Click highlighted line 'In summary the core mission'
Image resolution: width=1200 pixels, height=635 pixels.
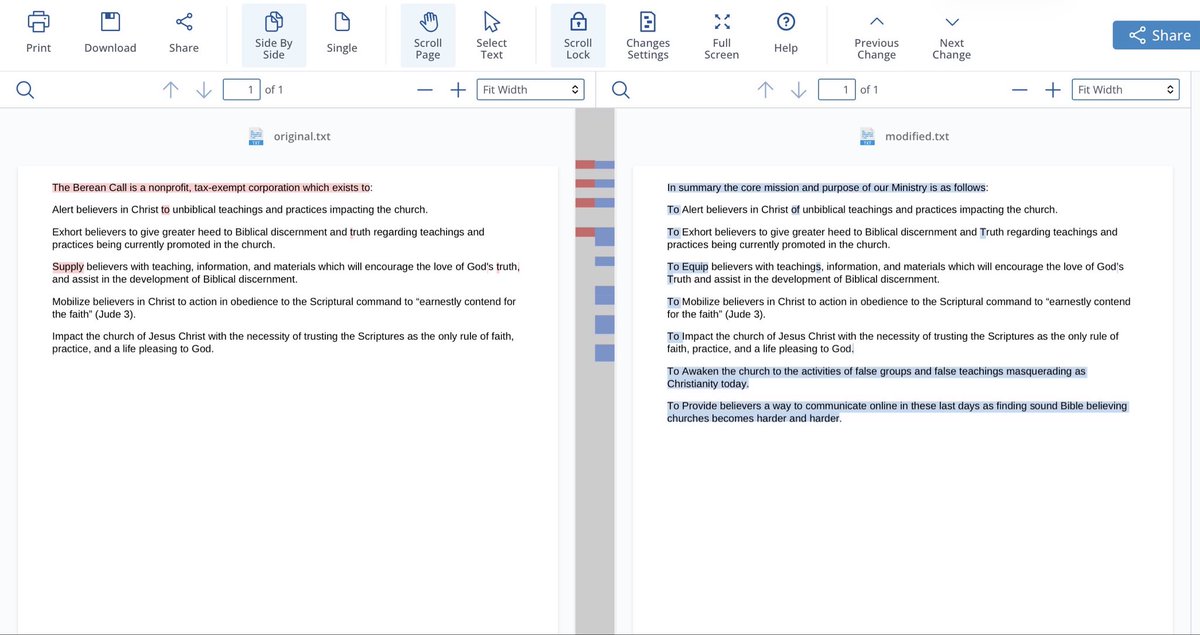(827, 187)
